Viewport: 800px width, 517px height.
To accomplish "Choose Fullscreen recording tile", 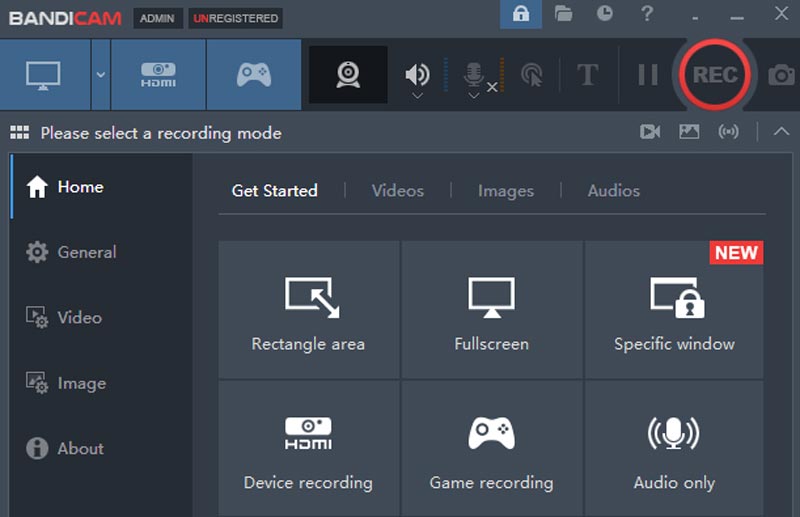I will [x=491, y=310].
